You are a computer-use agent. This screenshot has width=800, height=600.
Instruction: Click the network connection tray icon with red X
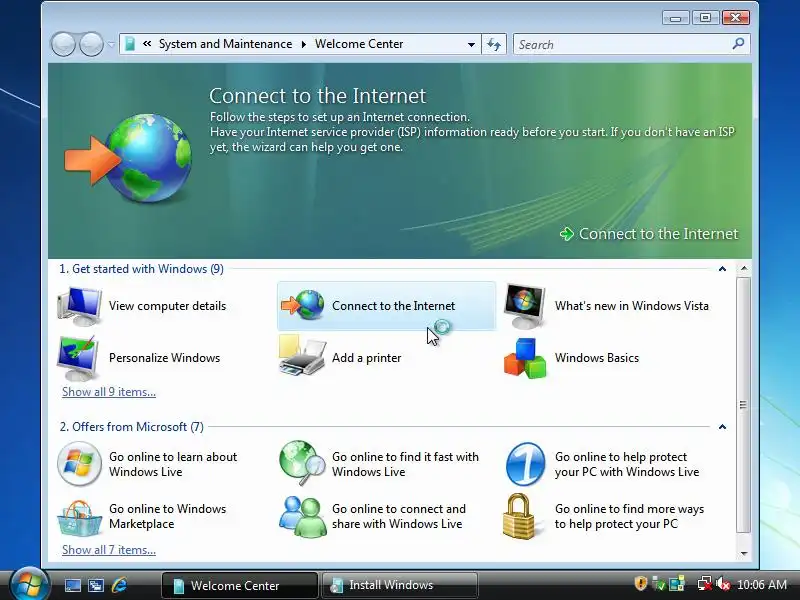click(x=705, y=584)
